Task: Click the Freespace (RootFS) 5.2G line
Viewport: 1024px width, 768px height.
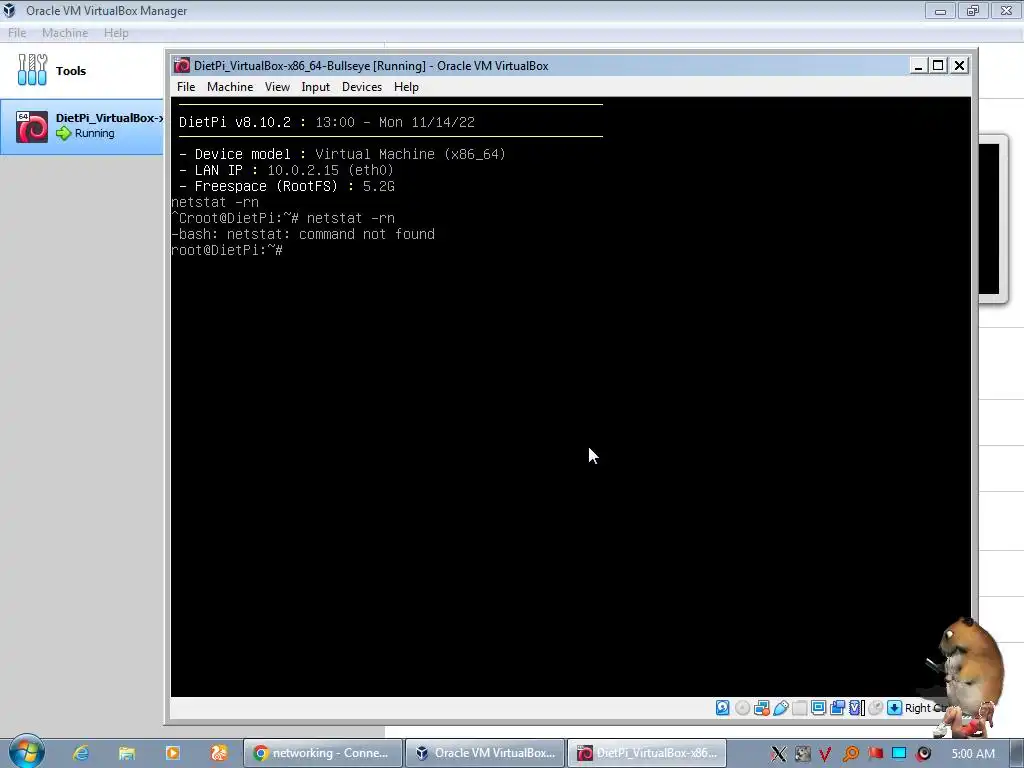Action: pos(287,186)
